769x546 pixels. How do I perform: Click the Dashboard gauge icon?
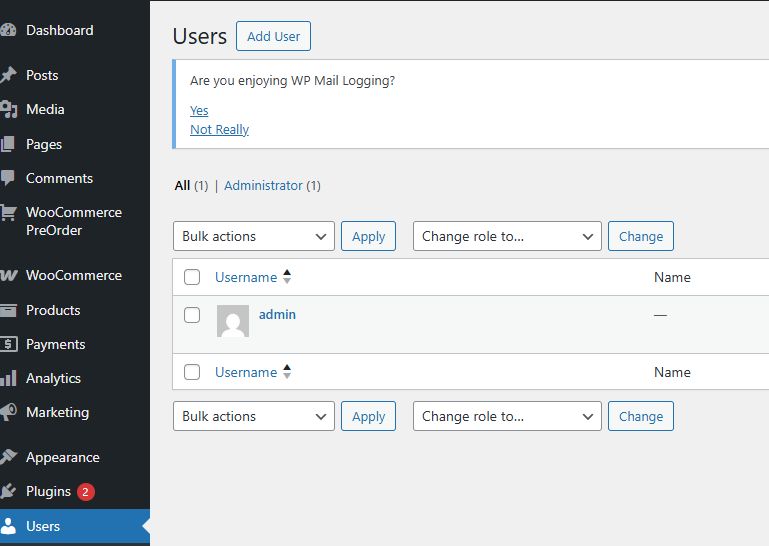tap(9, 30)
